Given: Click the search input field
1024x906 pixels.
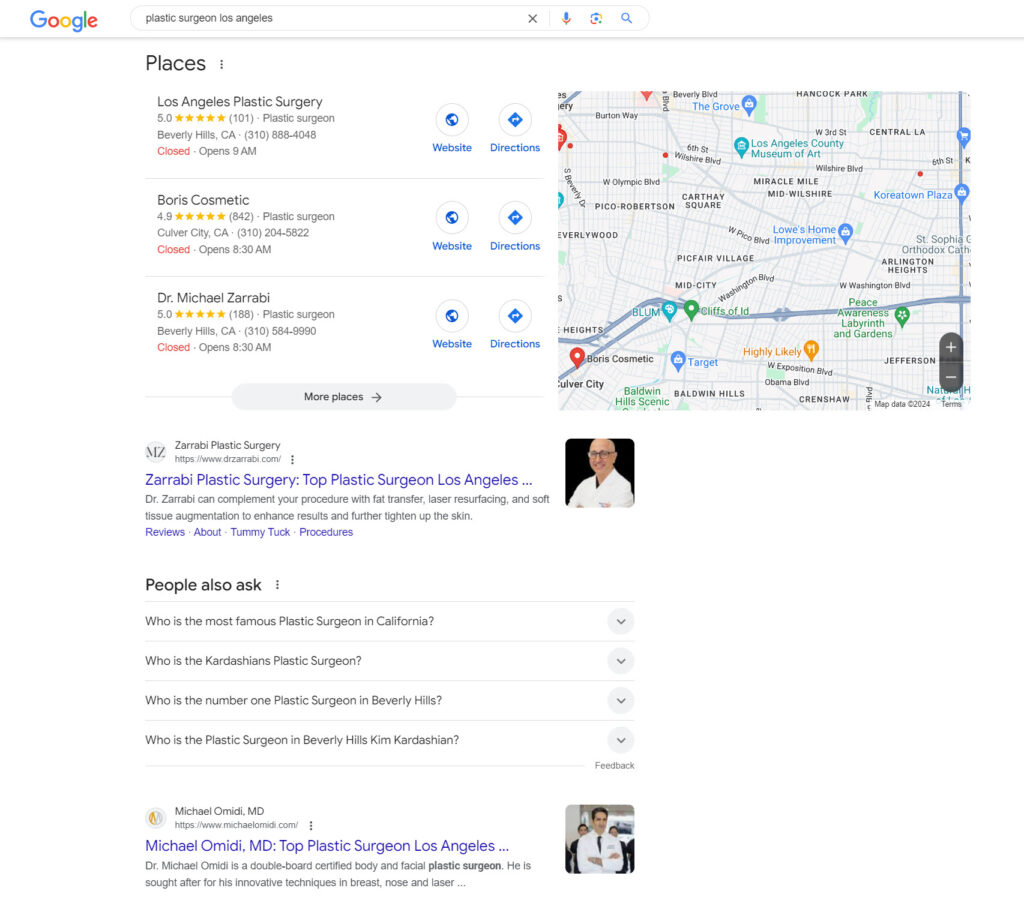Looking at the screenshot, I should point(332,18).
